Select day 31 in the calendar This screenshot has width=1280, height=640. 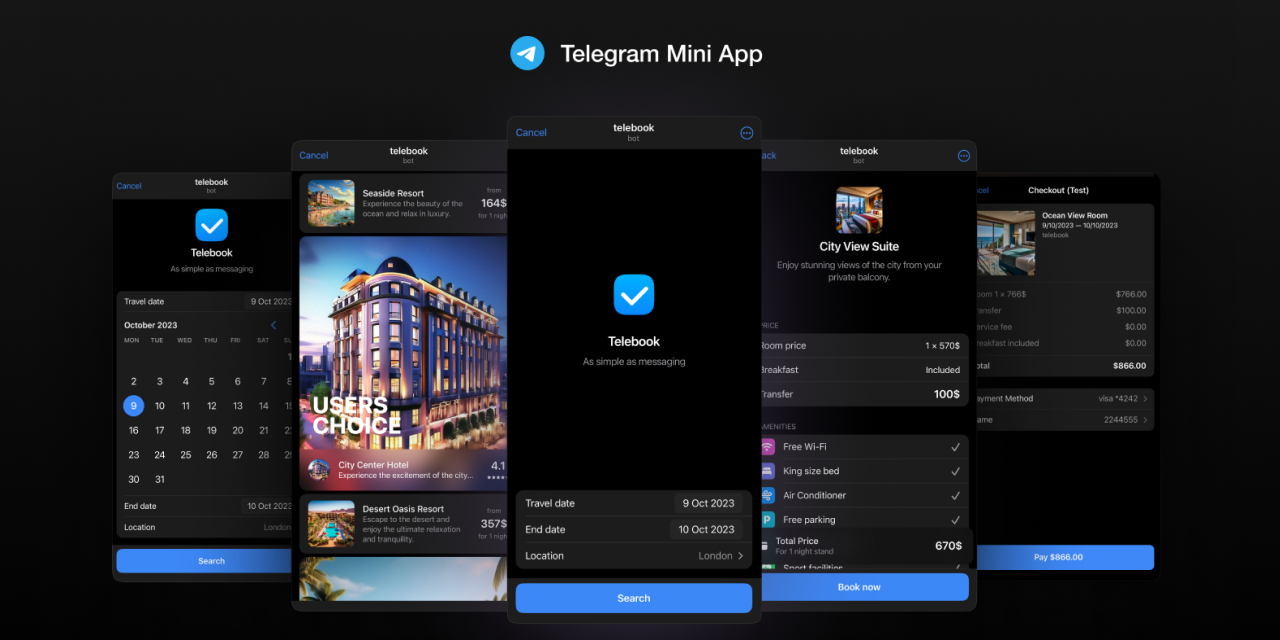click(159, 480)
